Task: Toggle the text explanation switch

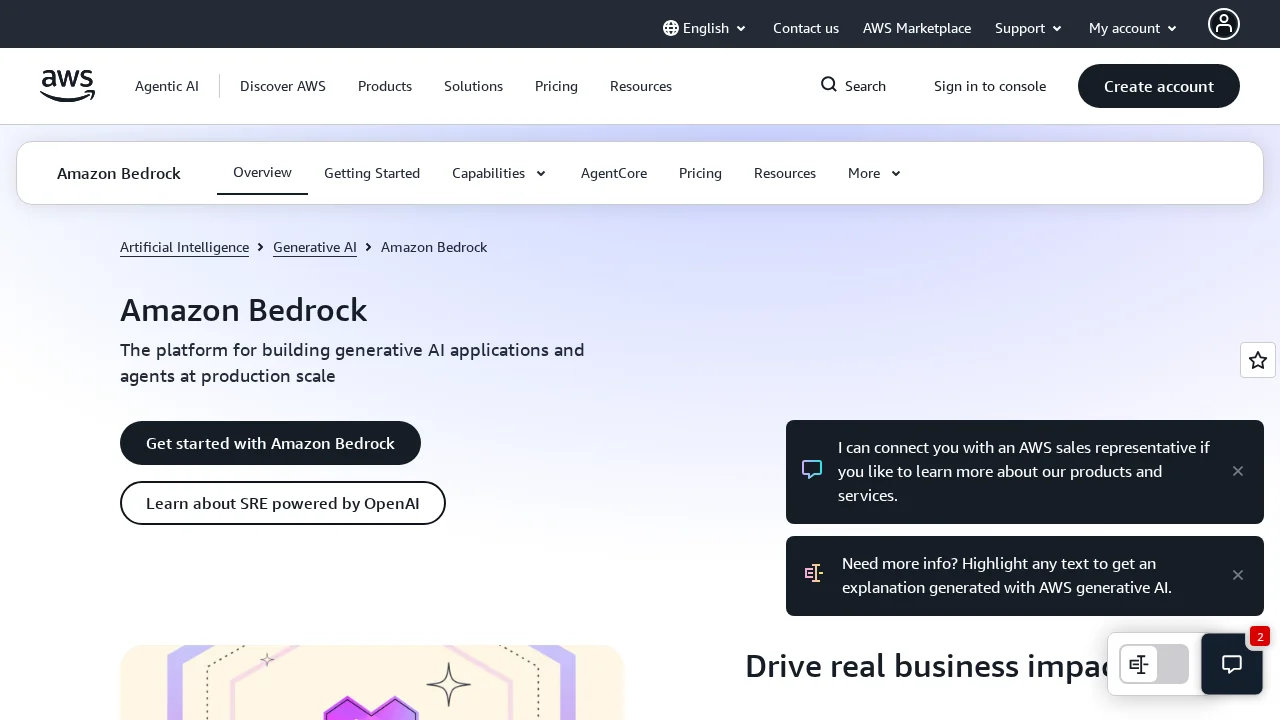Action: click(1154, 664)
